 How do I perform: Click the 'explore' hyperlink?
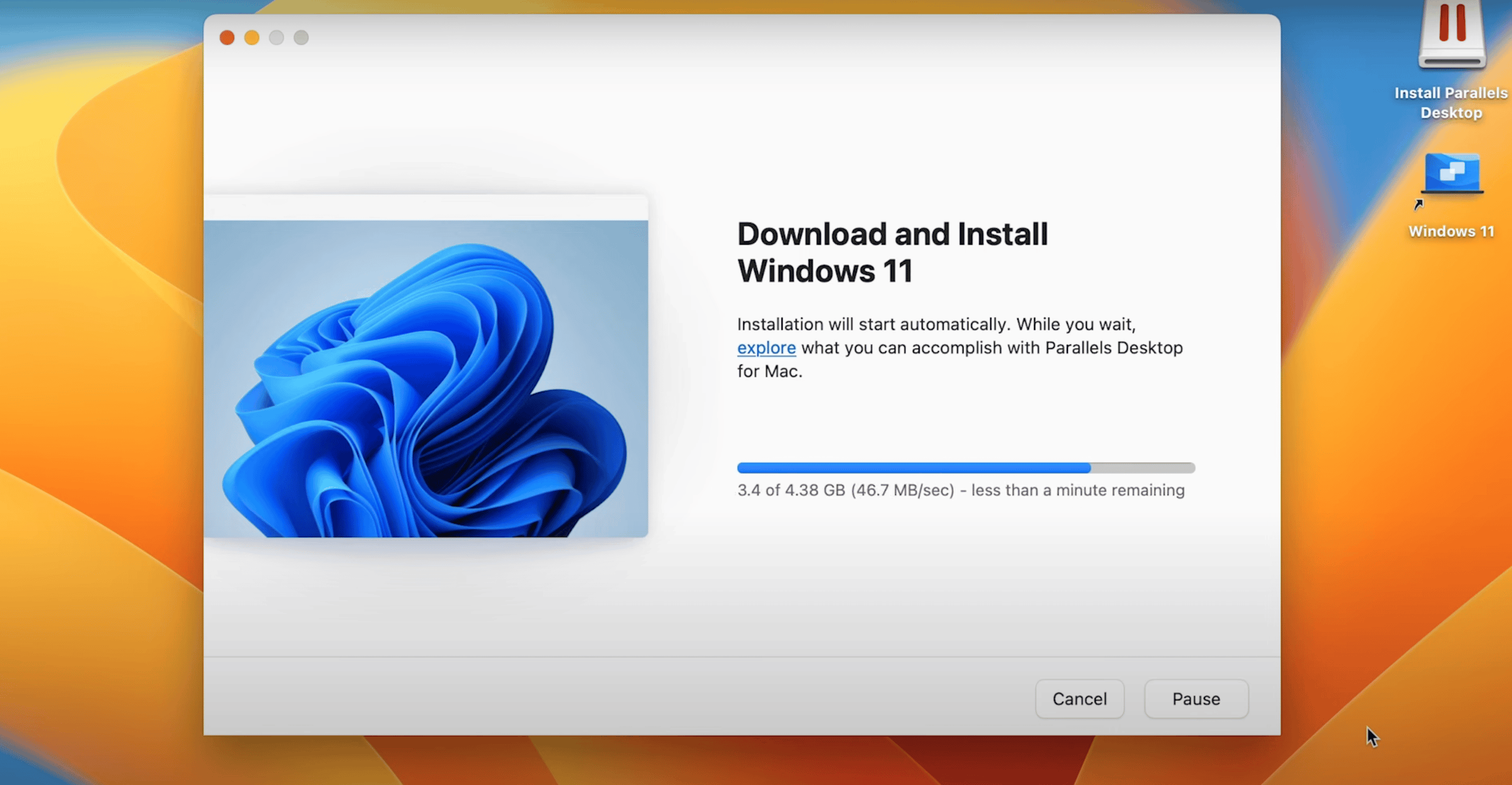point(766,348)
